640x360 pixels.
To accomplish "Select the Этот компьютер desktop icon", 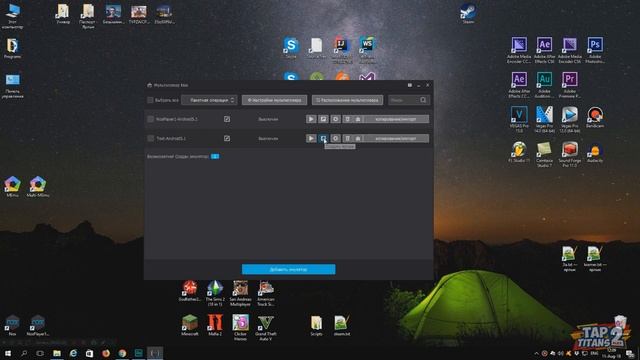I will click(x=12, y=16).
